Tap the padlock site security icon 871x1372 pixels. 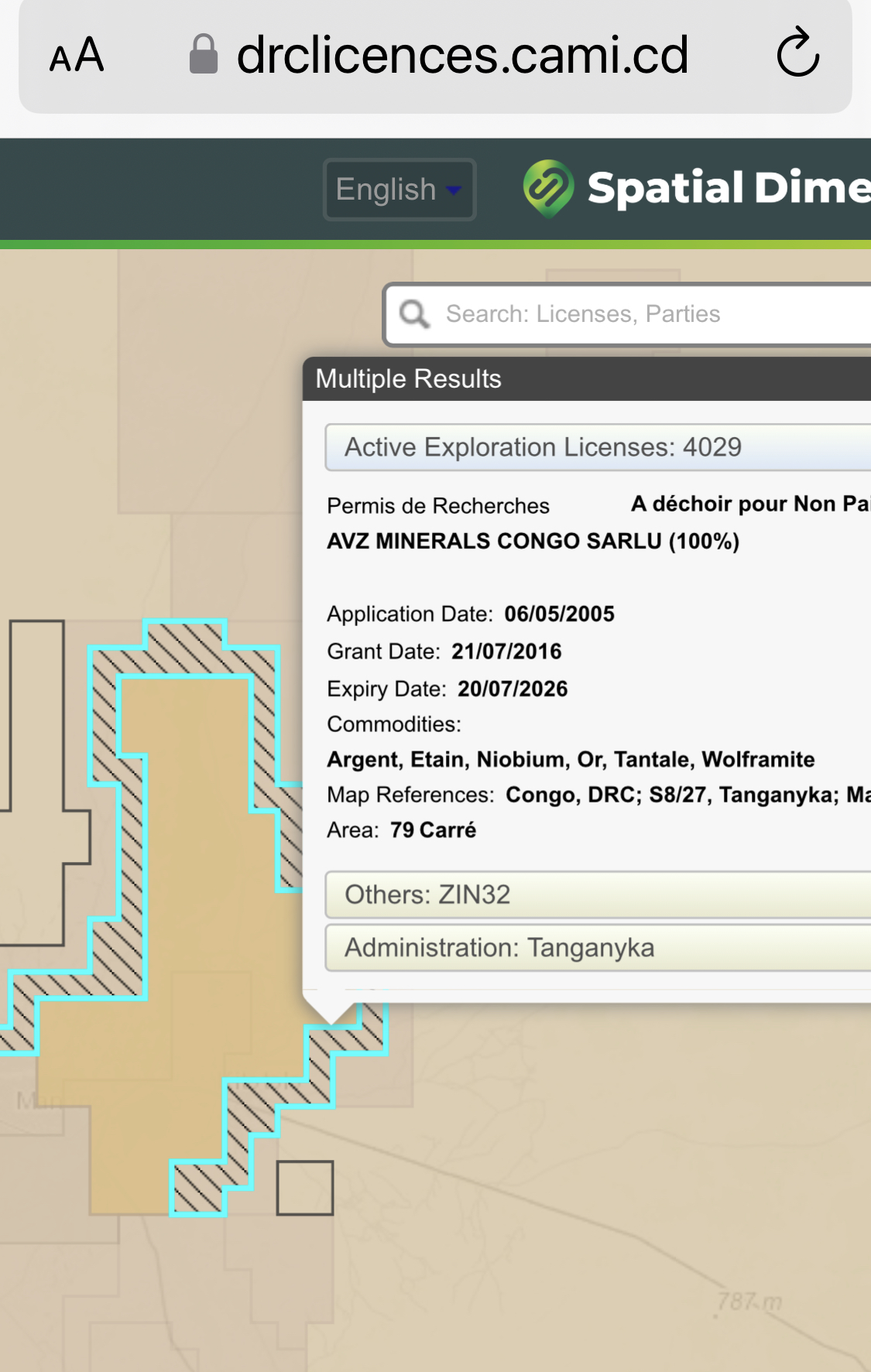[x=204, y=54]
